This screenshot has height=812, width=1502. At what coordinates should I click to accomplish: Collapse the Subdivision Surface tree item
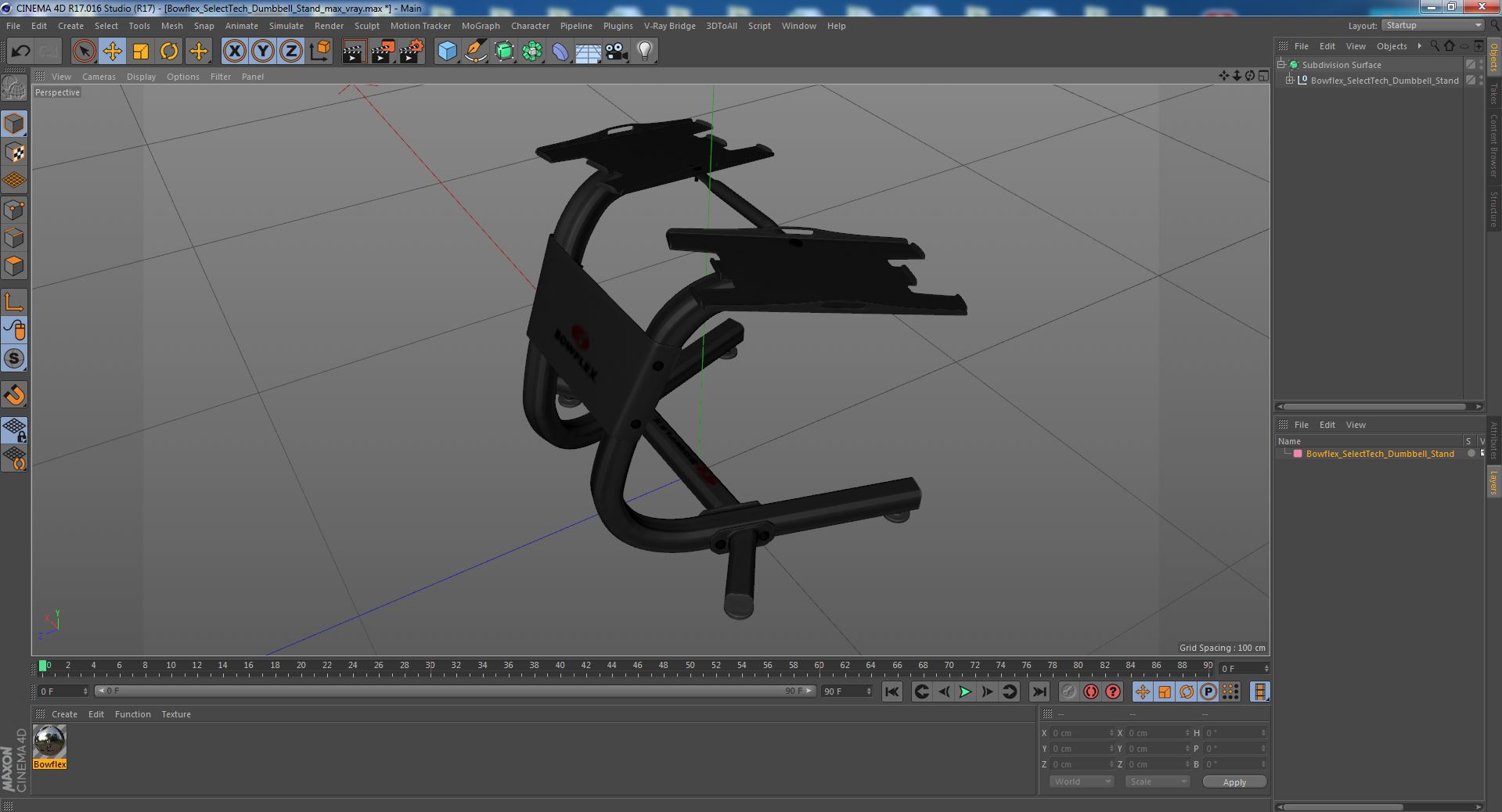1281,65
